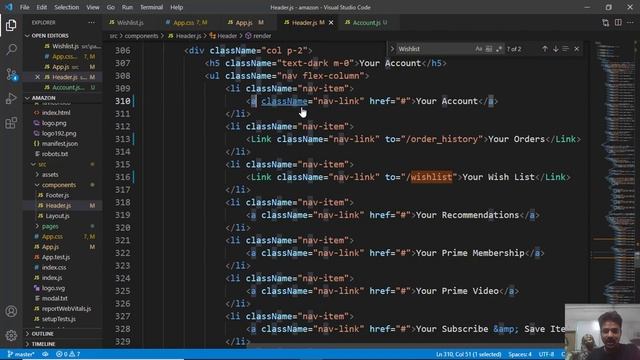640x360 pixels.
Task: Open the Search view in activity bar
Action: tap(11, 50)
